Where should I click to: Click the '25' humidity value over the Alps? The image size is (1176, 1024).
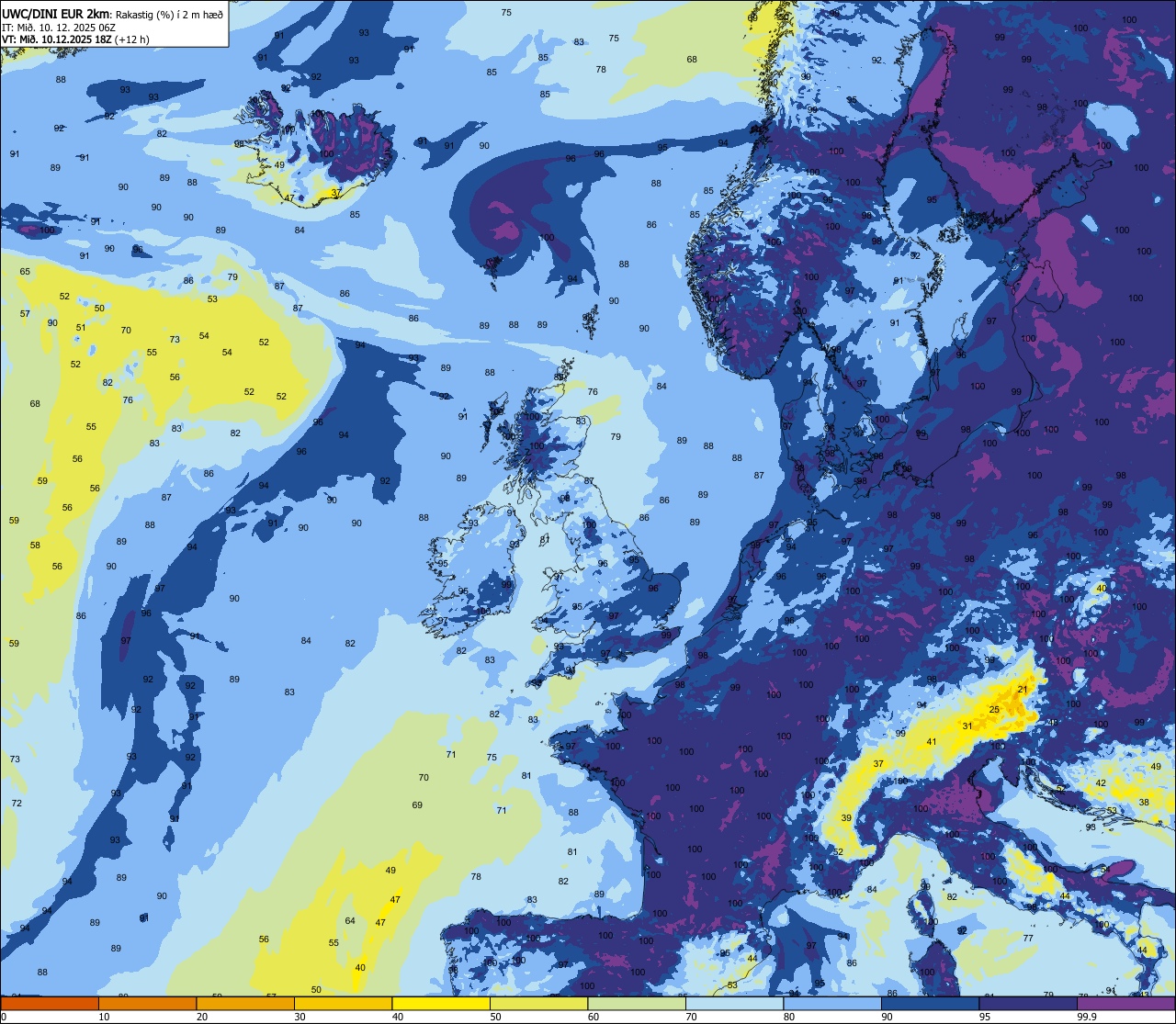click(x=993, y=710)
